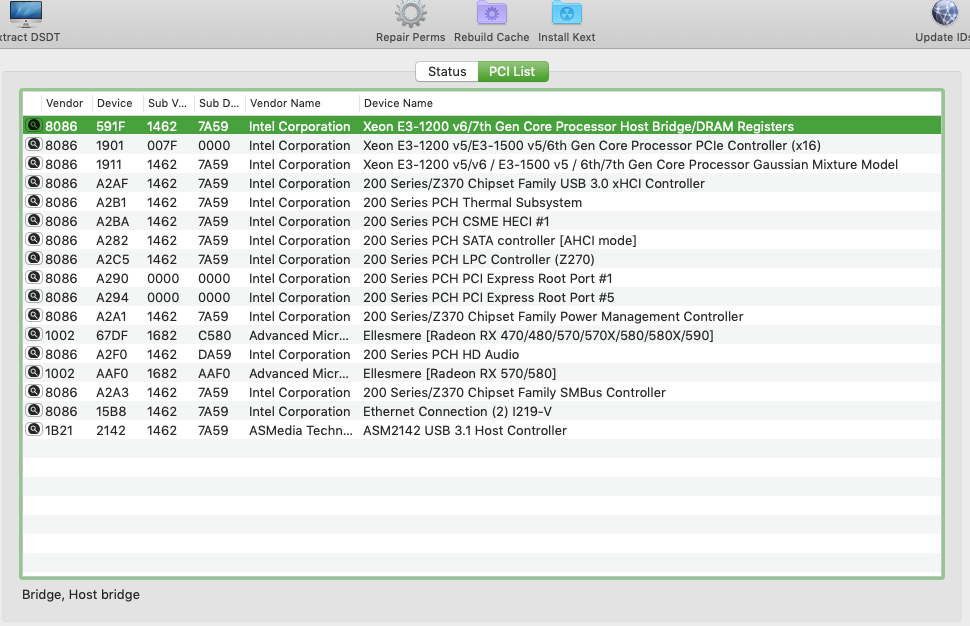
Task: Select 'ASMedia Techn...' vendor name cell
Action: (301, 431)
